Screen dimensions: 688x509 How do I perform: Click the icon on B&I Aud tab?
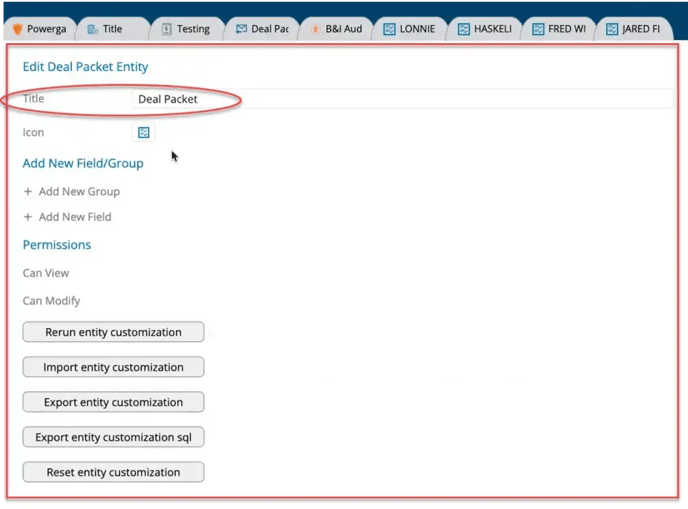tap(315, 29)
